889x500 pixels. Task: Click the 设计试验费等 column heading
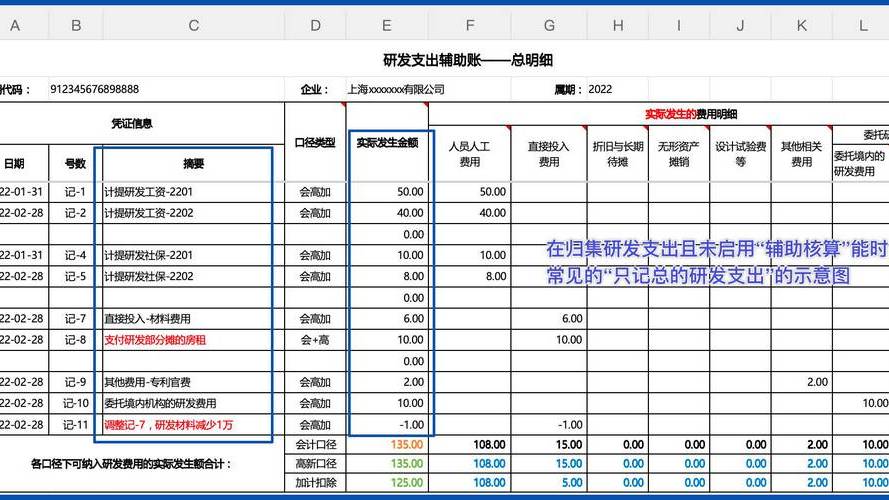coord(740,154)
